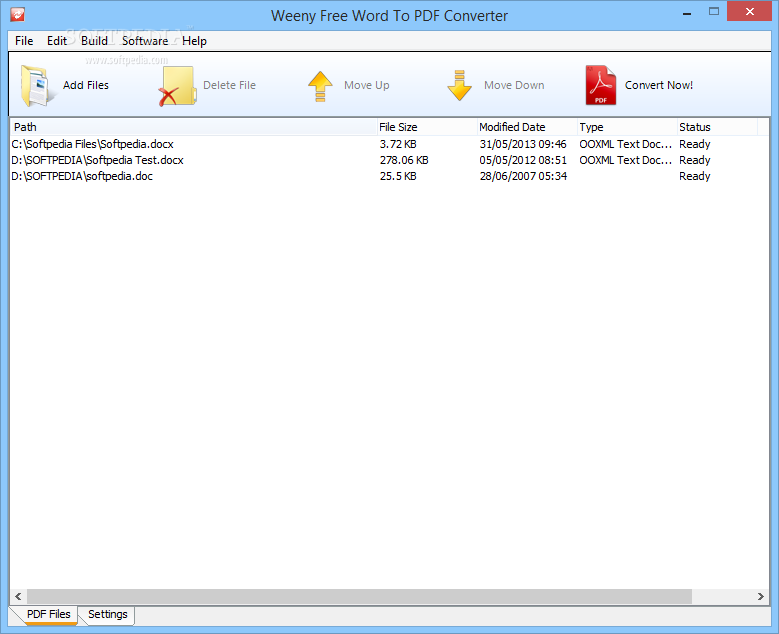779x634 pixels.
Task: Click the 05/05/2012 08:51 date cell
Action: (523, 160)
